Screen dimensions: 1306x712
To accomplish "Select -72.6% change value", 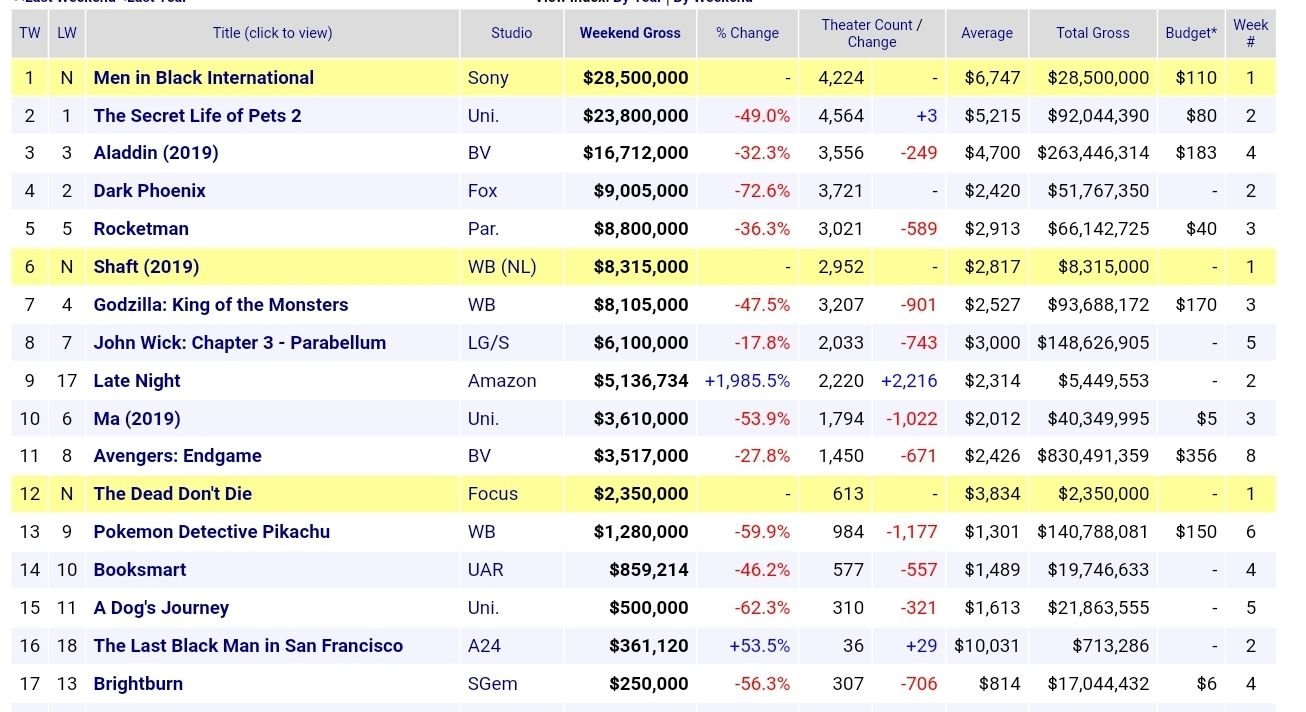I will click(762, 191).
